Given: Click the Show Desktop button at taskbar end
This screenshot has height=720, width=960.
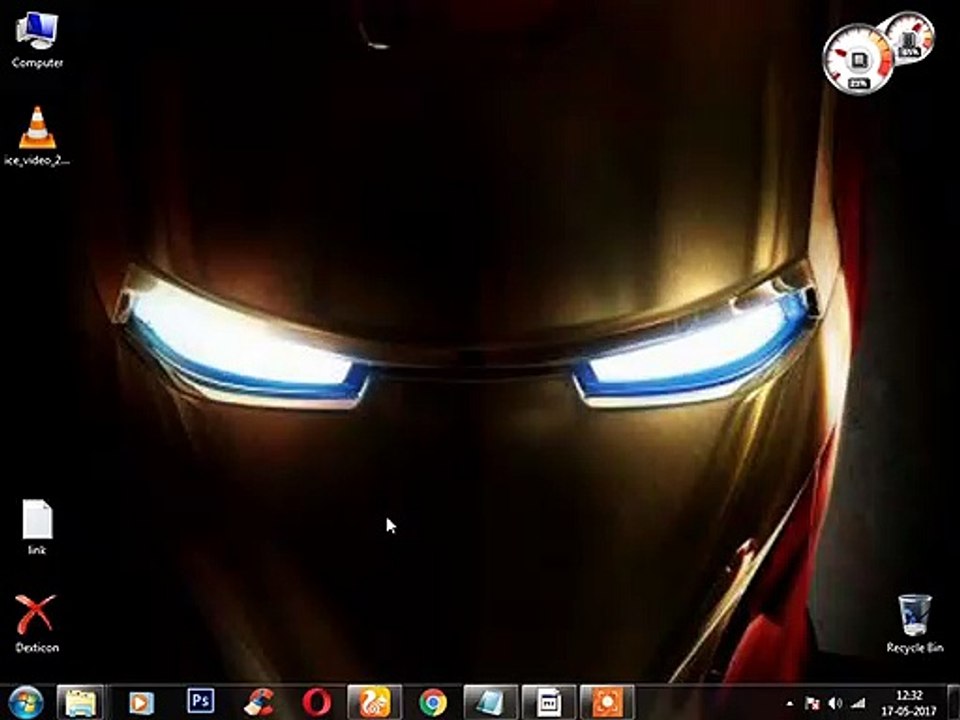Looking at the screenshot, I should tap(954, 702).
